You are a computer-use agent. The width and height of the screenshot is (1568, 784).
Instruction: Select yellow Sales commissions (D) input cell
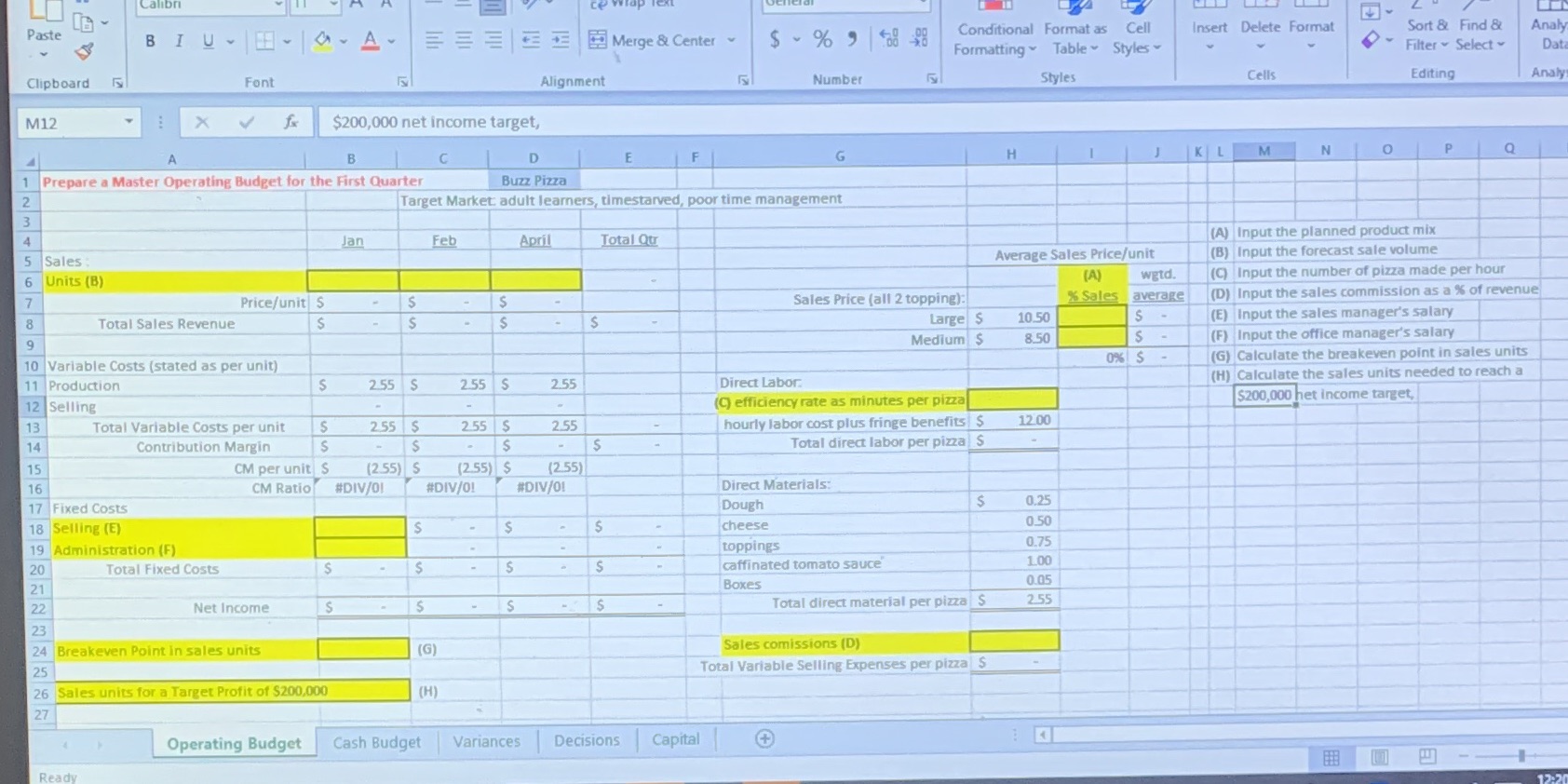(1014, 642)
